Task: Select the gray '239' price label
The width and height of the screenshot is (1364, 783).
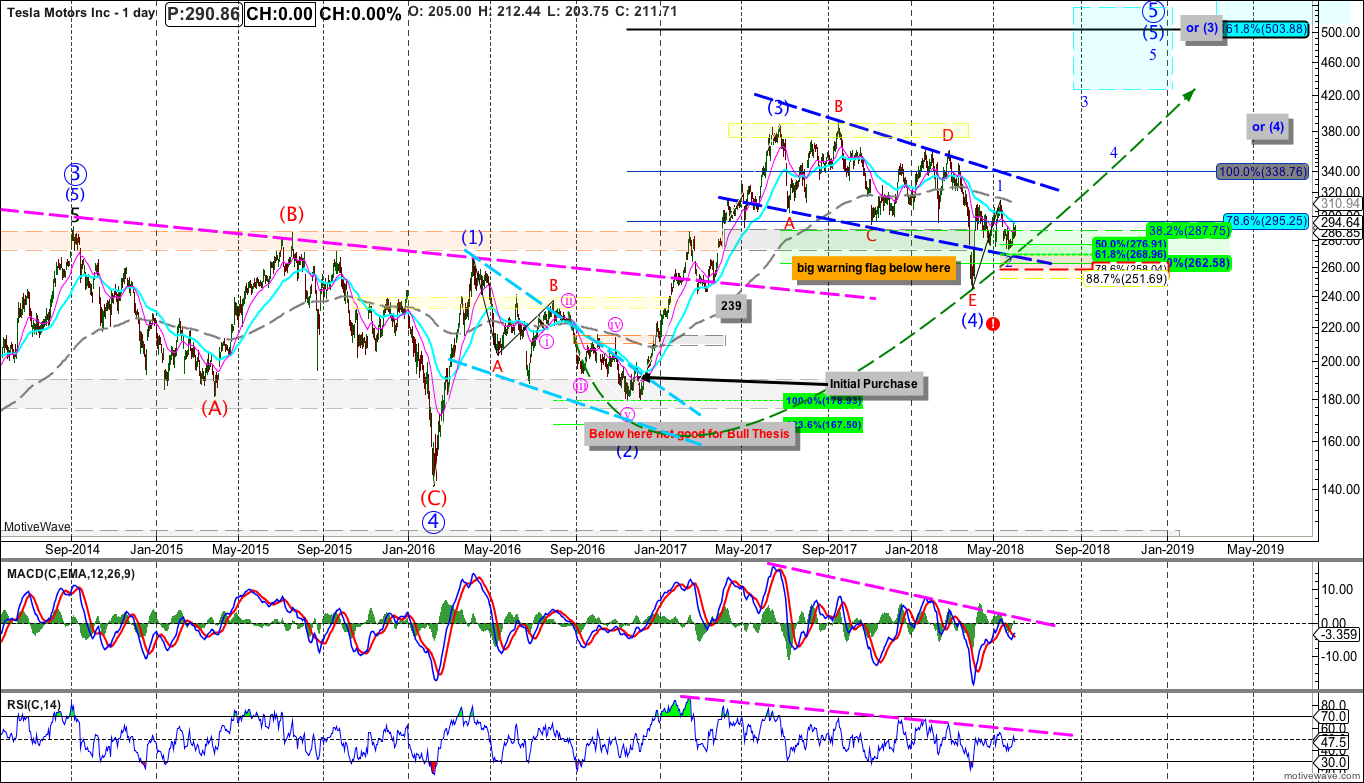Action: click(x=733, y=309)
